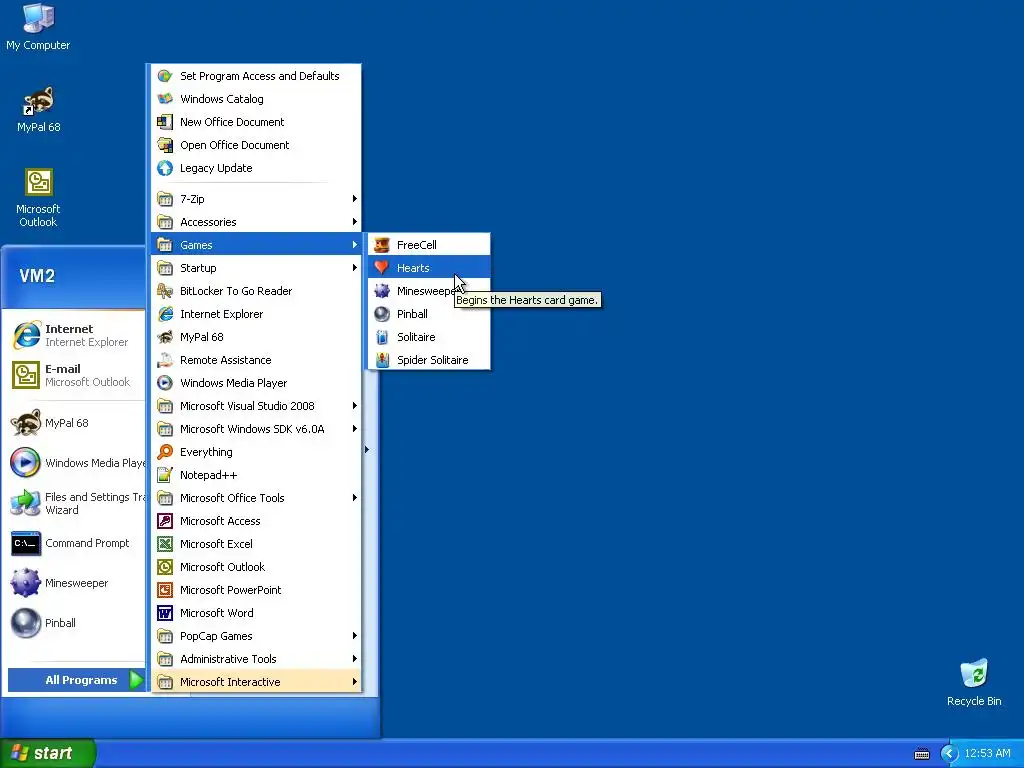Launch Minesweeper from recent programs list

pos(76,583)
